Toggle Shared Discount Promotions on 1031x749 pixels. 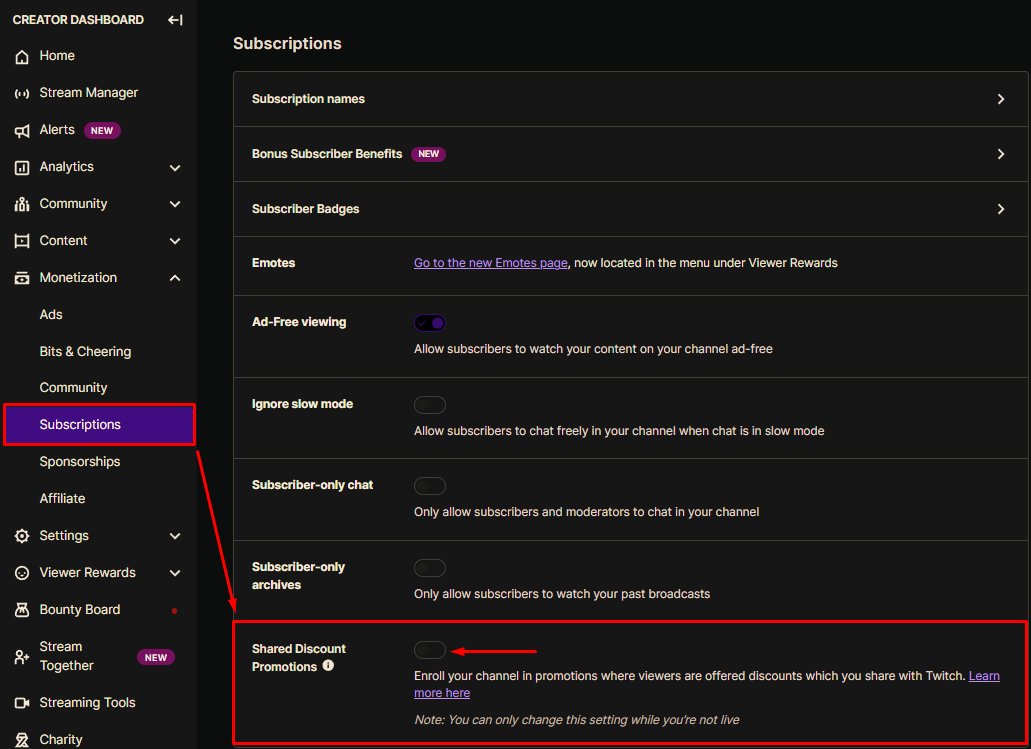[x=430, y=650]
